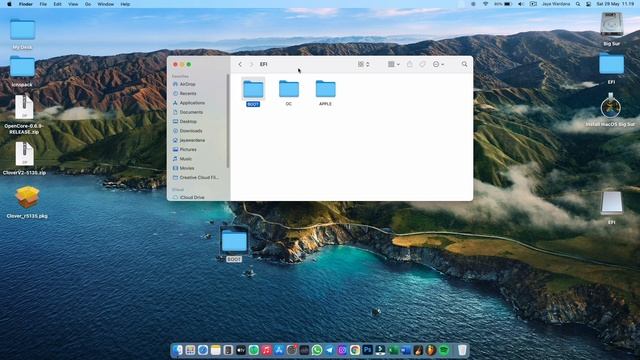Open Wi-Fi status in menu bar
Viewport: 640px width, 360px height.
[485, 4]
